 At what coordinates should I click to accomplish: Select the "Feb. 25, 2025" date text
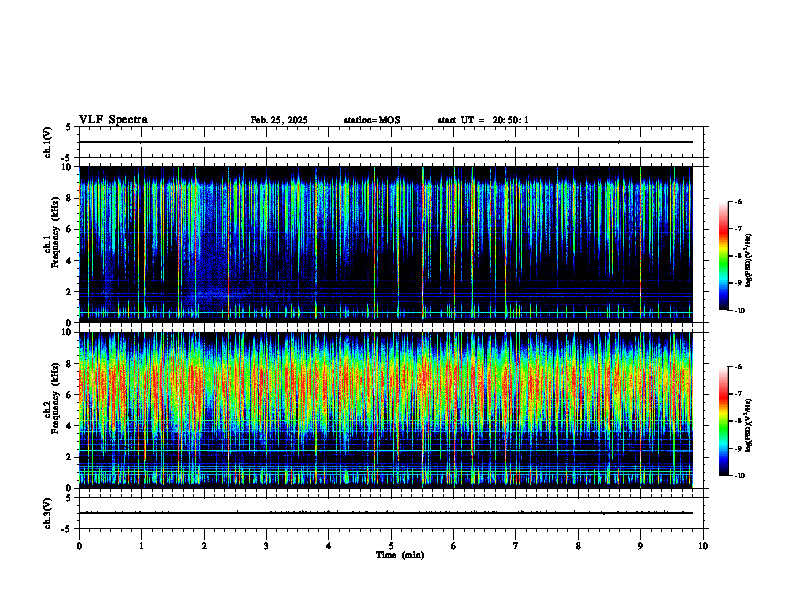pyautogui.click(x=279, y=120)
